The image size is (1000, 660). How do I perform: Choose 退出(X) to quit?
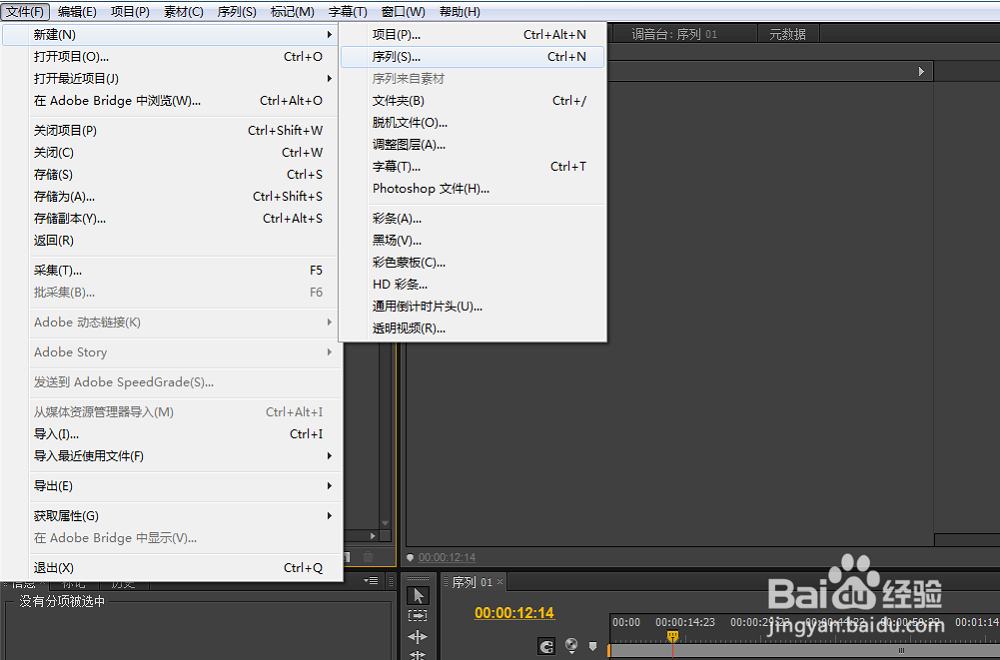pyautogui.click(x=170, y=568)
